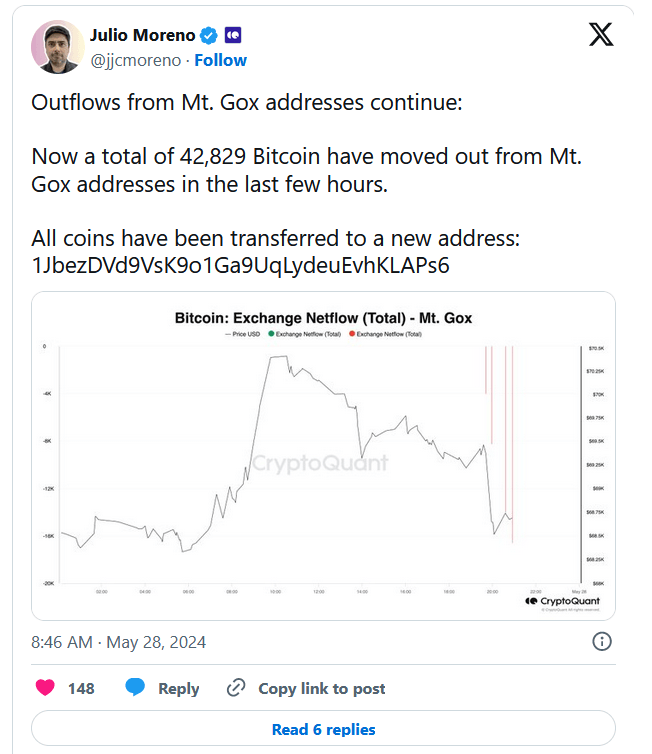Click the Copy link to post text
The height and width of the screenshot is (754, 652).
[x=322, y=688]
